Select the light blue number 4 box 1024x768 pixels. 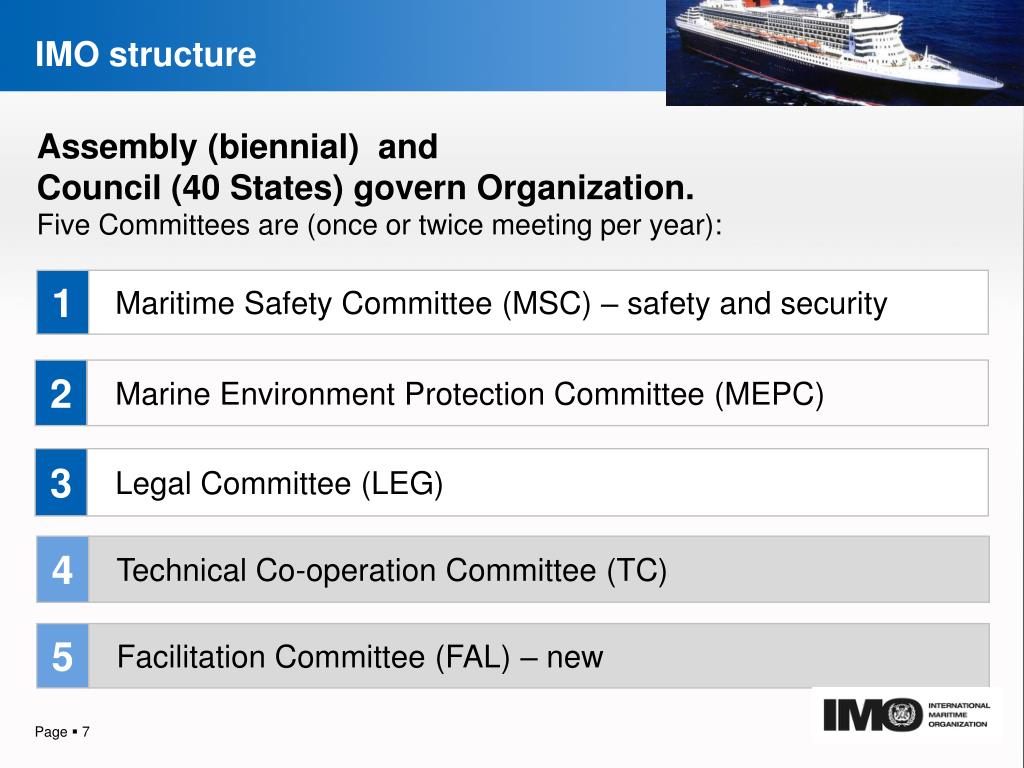pyautogui.click(x=63, y=569)
